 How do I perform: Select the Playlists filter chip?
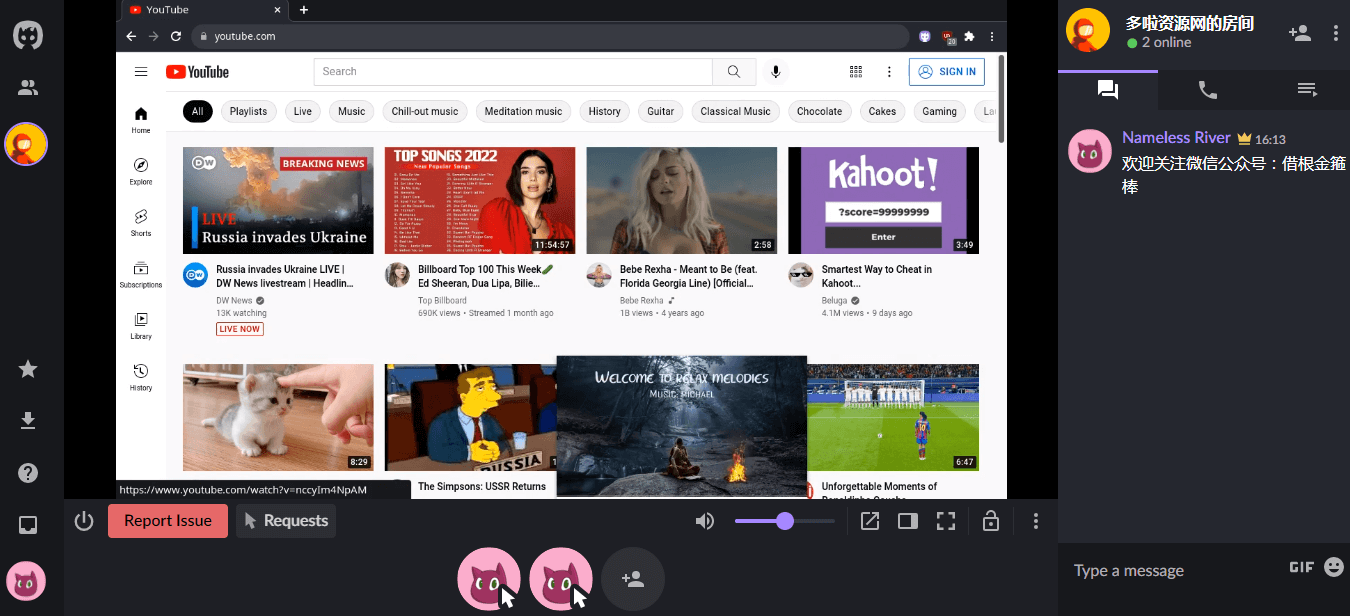coord(248,111)
